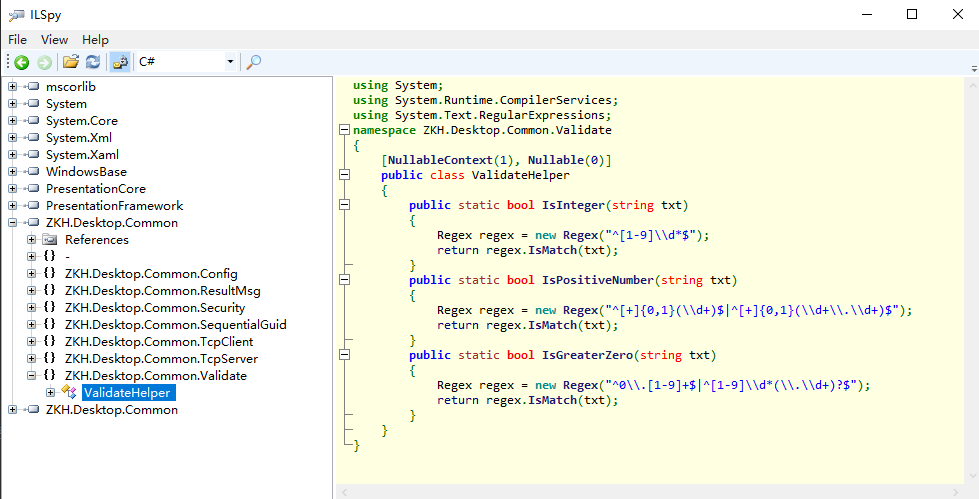Image resolution: width=979 pixels, height=499 pixels.
Task: Collapse the first ZKH.Desktop.Common assembly node
Action: pos(12,222)
